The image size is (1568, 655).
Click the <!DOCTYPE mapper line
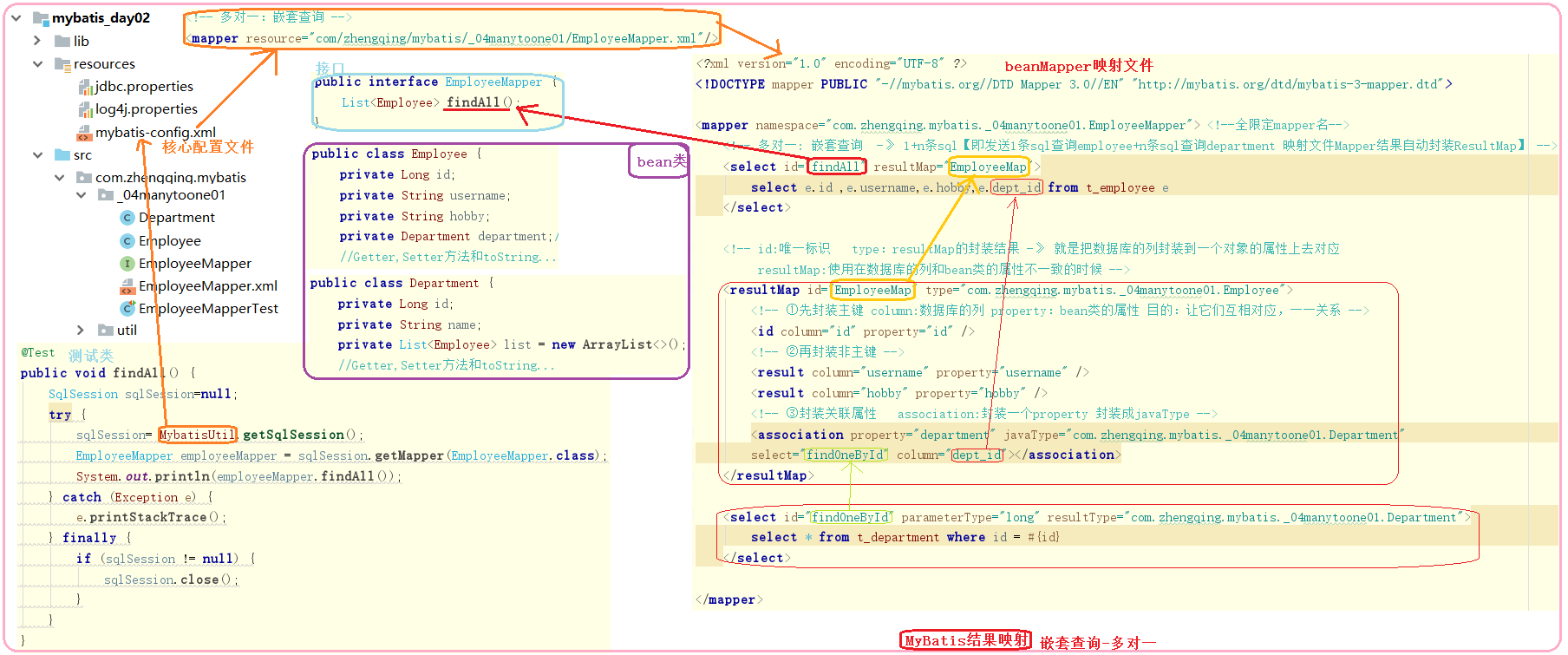tap(1074, 84)
